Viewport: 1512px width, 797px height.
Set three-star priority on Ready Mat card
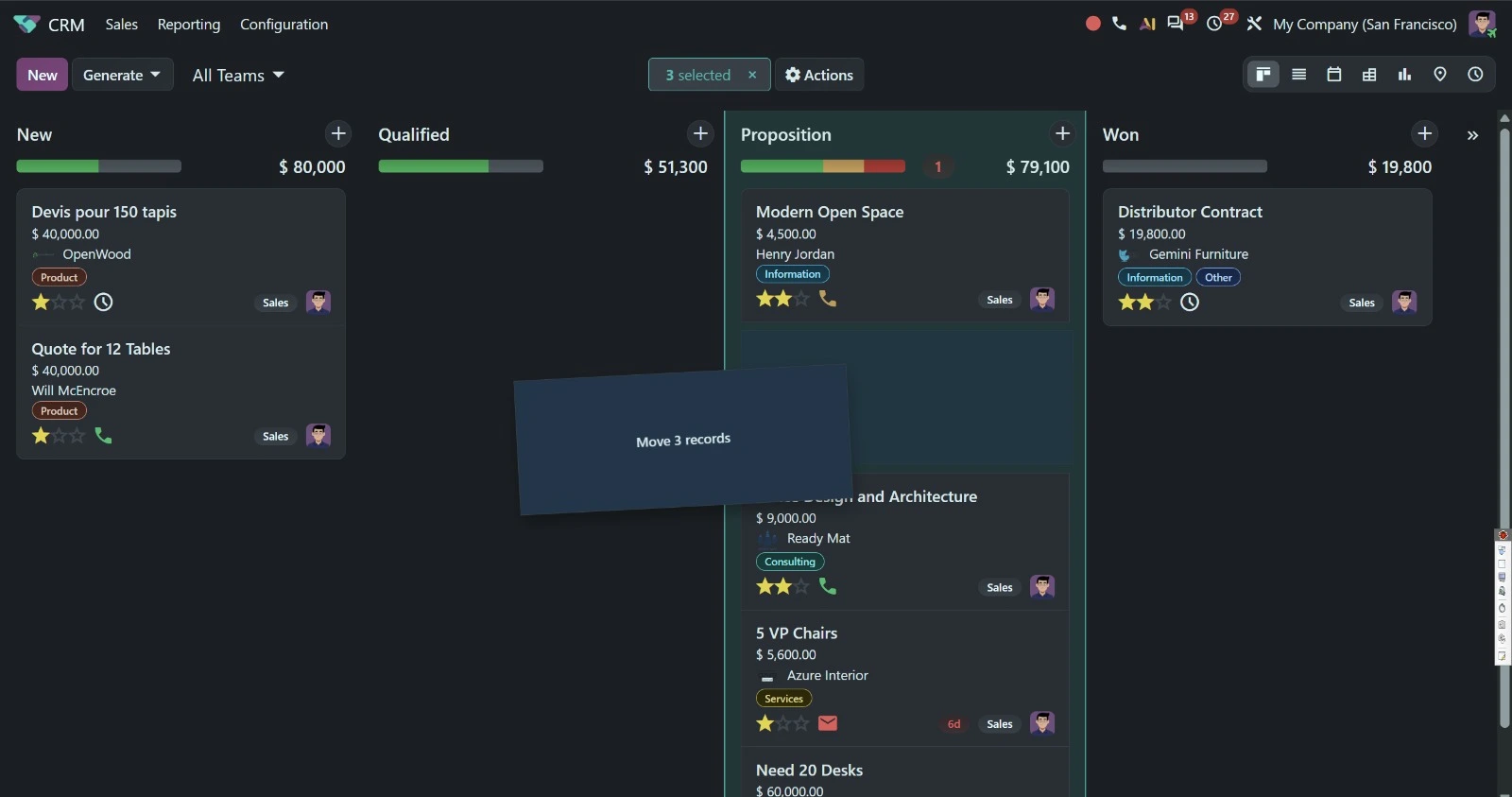point(801,586)
